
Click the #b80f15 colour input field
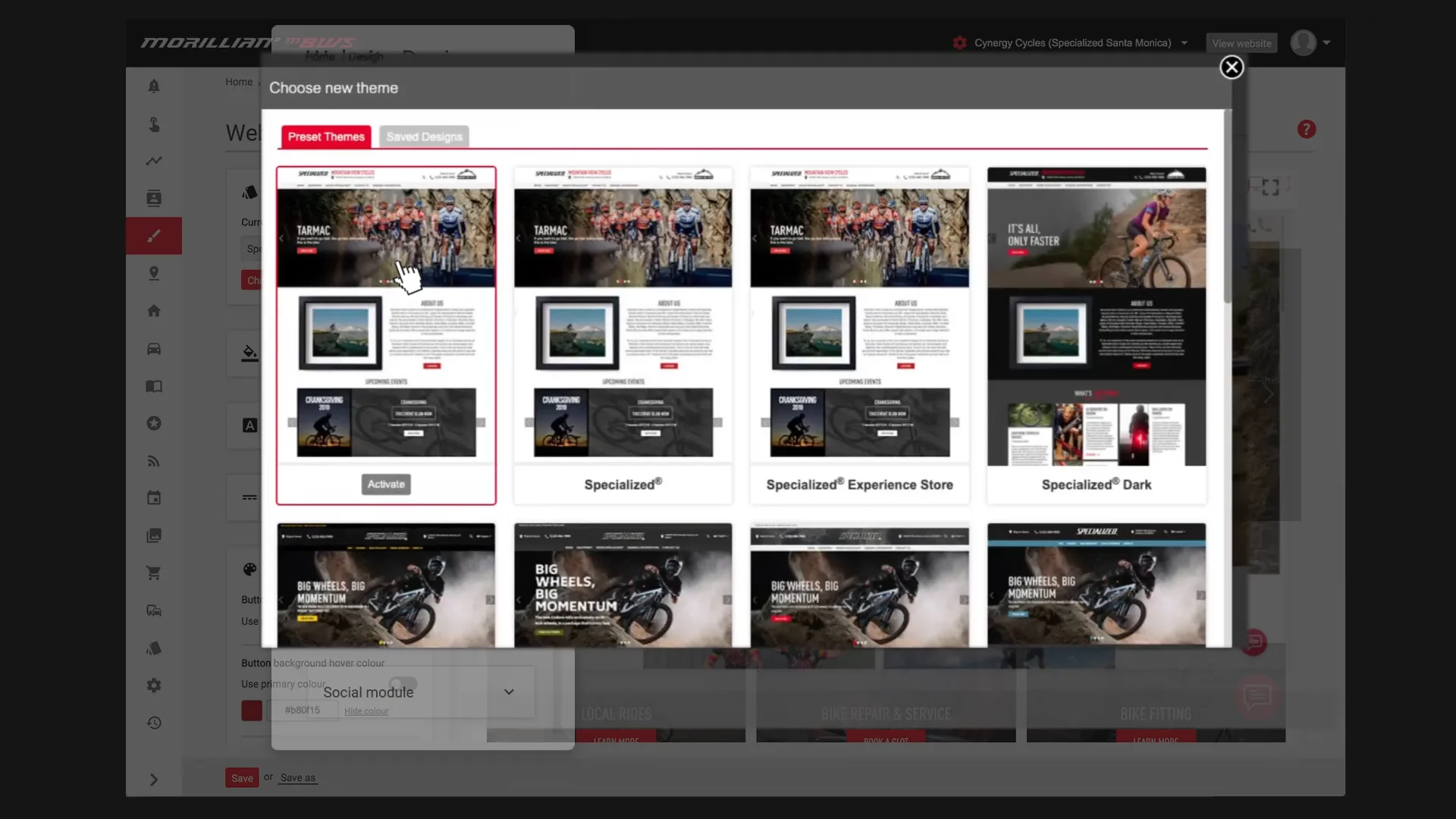[303, 711]
